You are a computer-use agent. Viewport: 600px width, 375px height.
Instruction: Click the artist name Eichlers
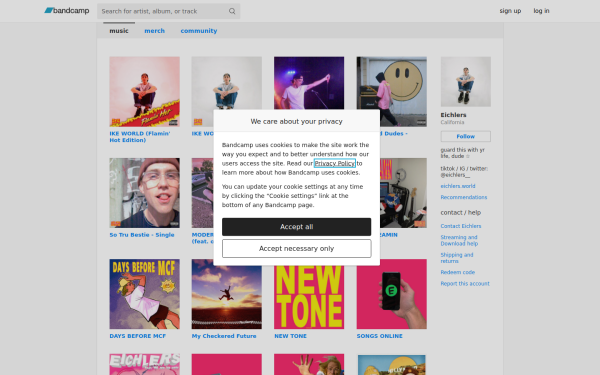coord(453,115)
